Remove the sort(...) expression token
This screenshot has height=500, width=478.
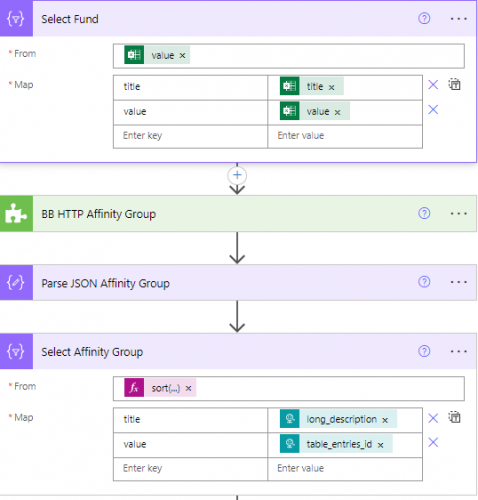(x=189, y=388)
